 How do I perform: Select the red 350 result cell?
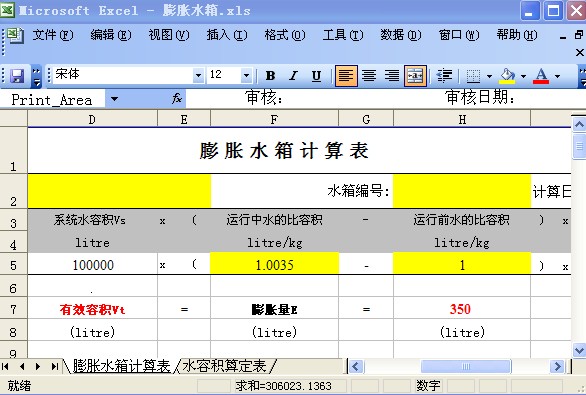(x=462, y=309)
